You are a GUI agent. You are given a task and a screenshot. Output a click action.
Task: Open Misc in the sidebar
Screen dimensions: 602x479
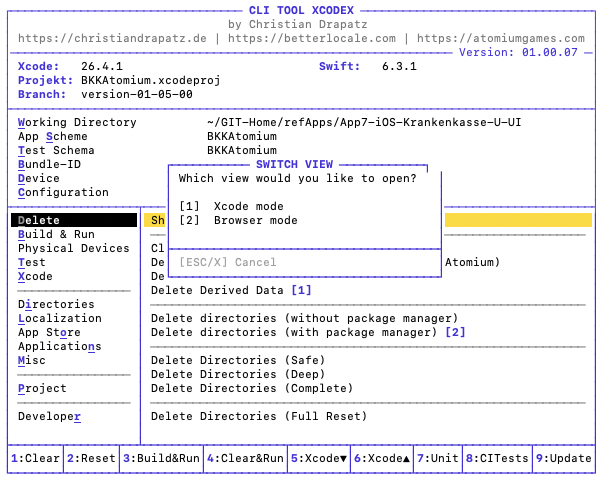pyautogui.click(x=31, y=360)
